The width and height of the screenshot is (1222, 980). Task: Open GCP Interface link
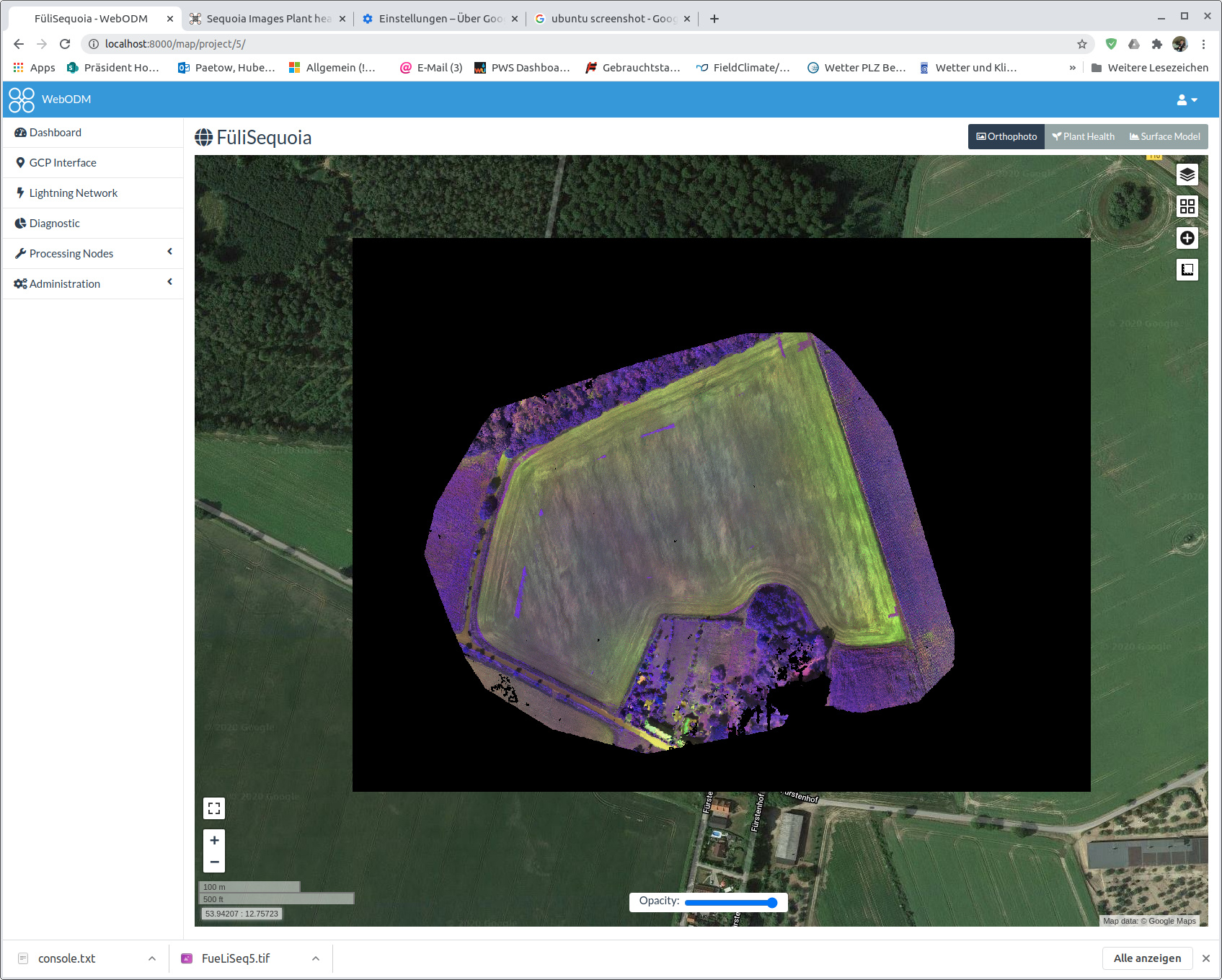pyautogui.click(x=62, y=163)
